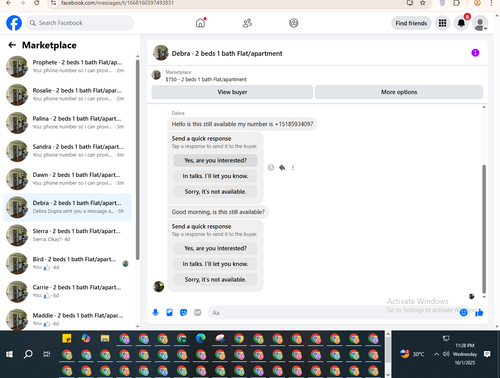This screenshot has height=378, width=500.
Task: Choose a sticker icon
Action: (183, 312)
